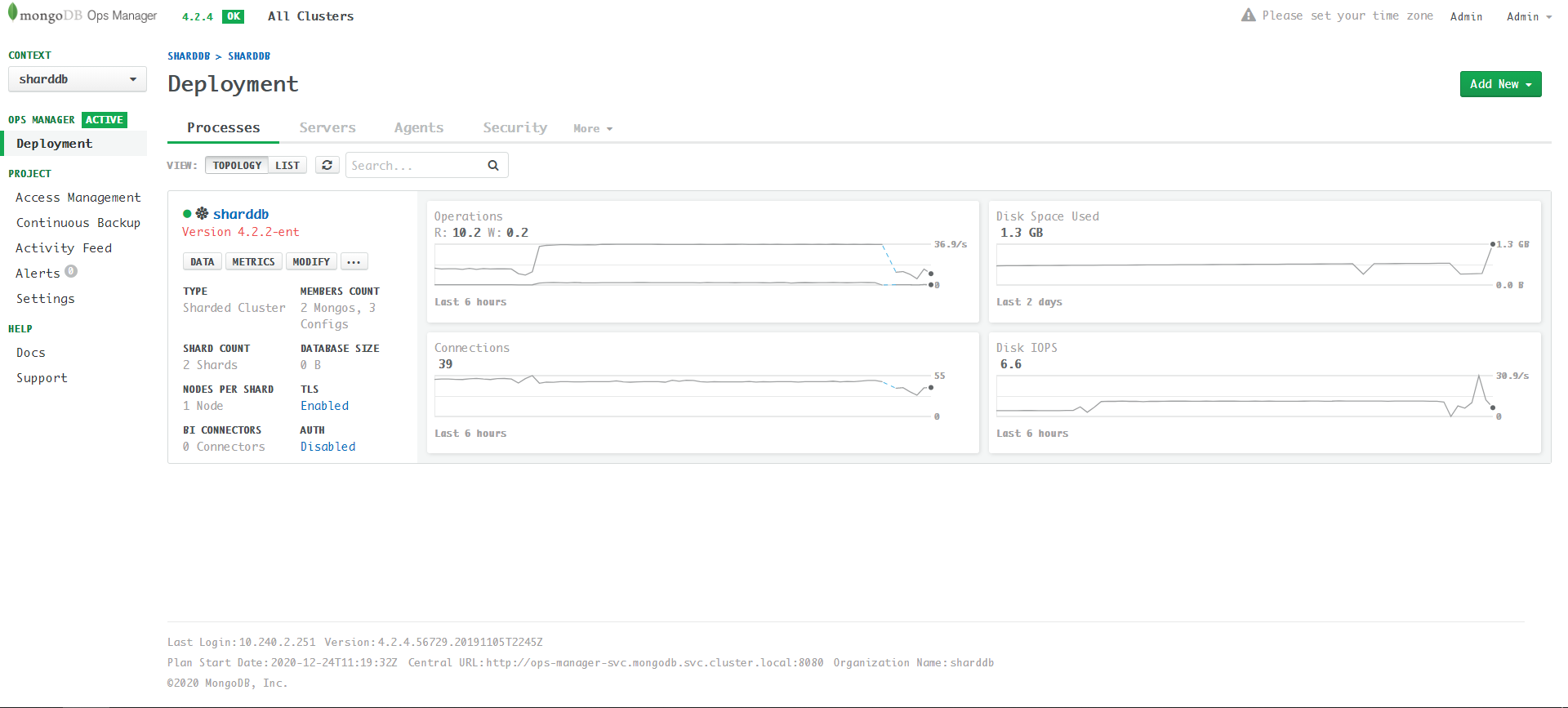This screenshot has height=708, width=1568.
Task: Click the warning triangle time zone icon
Action: click(1249, 15)
